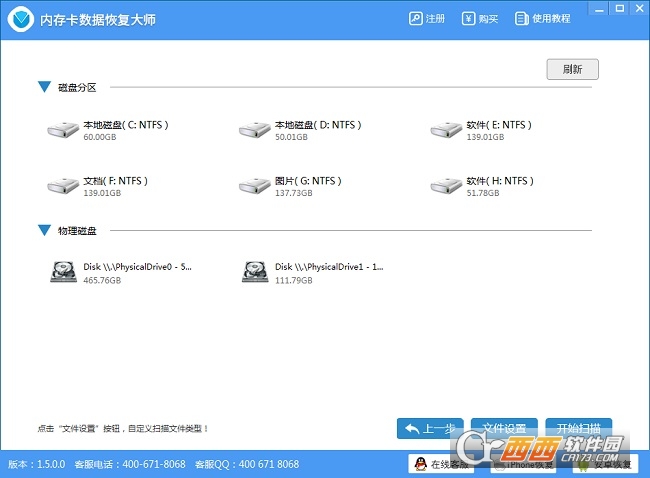Image resolution: width=650 pixels, height=478 pixels.
Task: Click the 51.78GB size text
Action: [x=483, y=193]
